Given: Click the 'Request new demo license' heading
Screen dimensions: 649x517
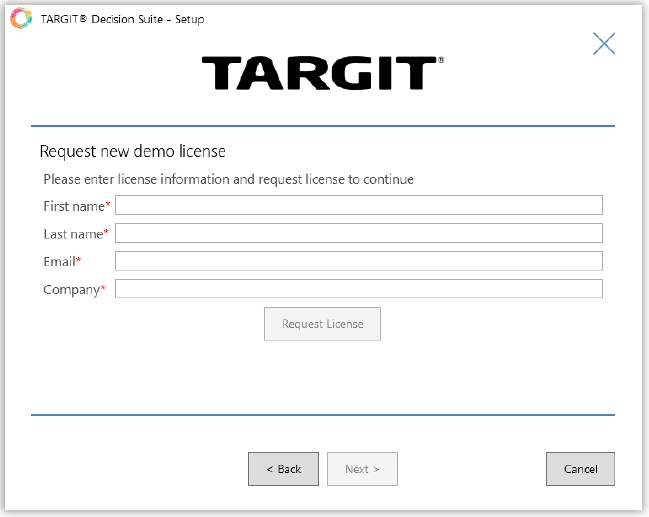Looking at the screenshot, I should 132,151.
